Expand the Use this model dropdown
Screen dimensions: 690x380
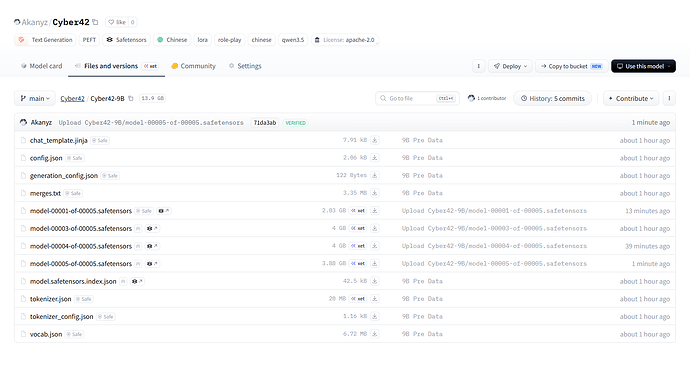point(643,66)
